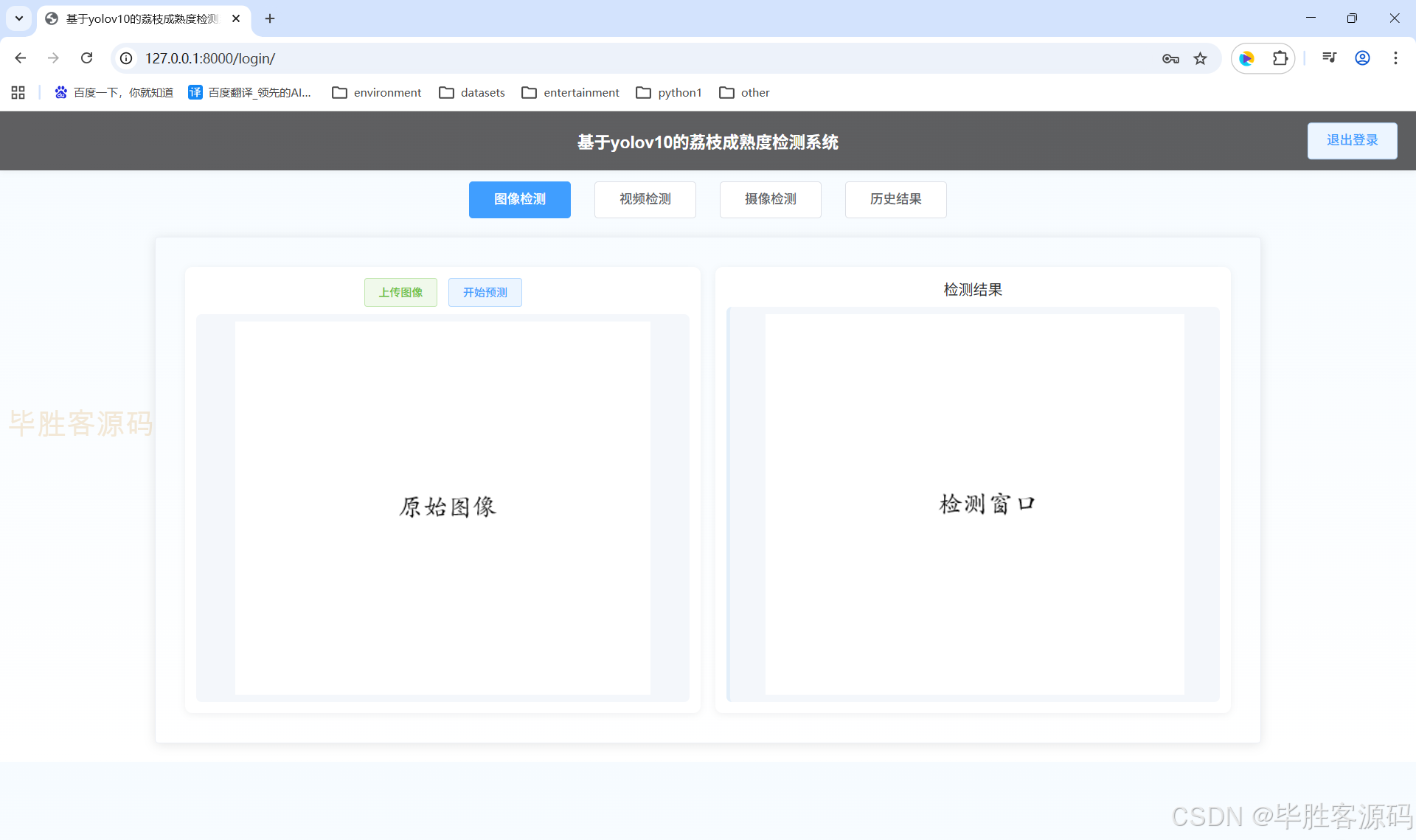This screenshot has height=840, width=1416.
Task: Bookmark this page with the star icon
Action: tap(1201, 58)
